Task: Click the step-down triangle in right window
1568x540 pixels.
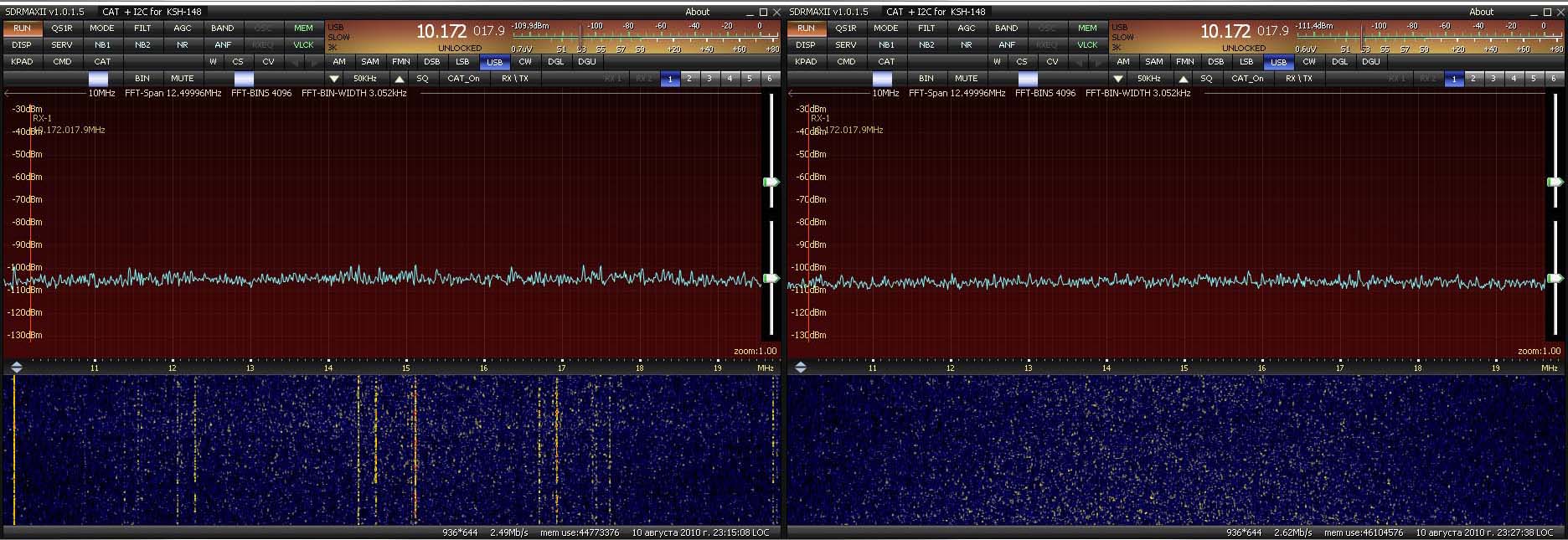Action: (x=1118, y=79)
